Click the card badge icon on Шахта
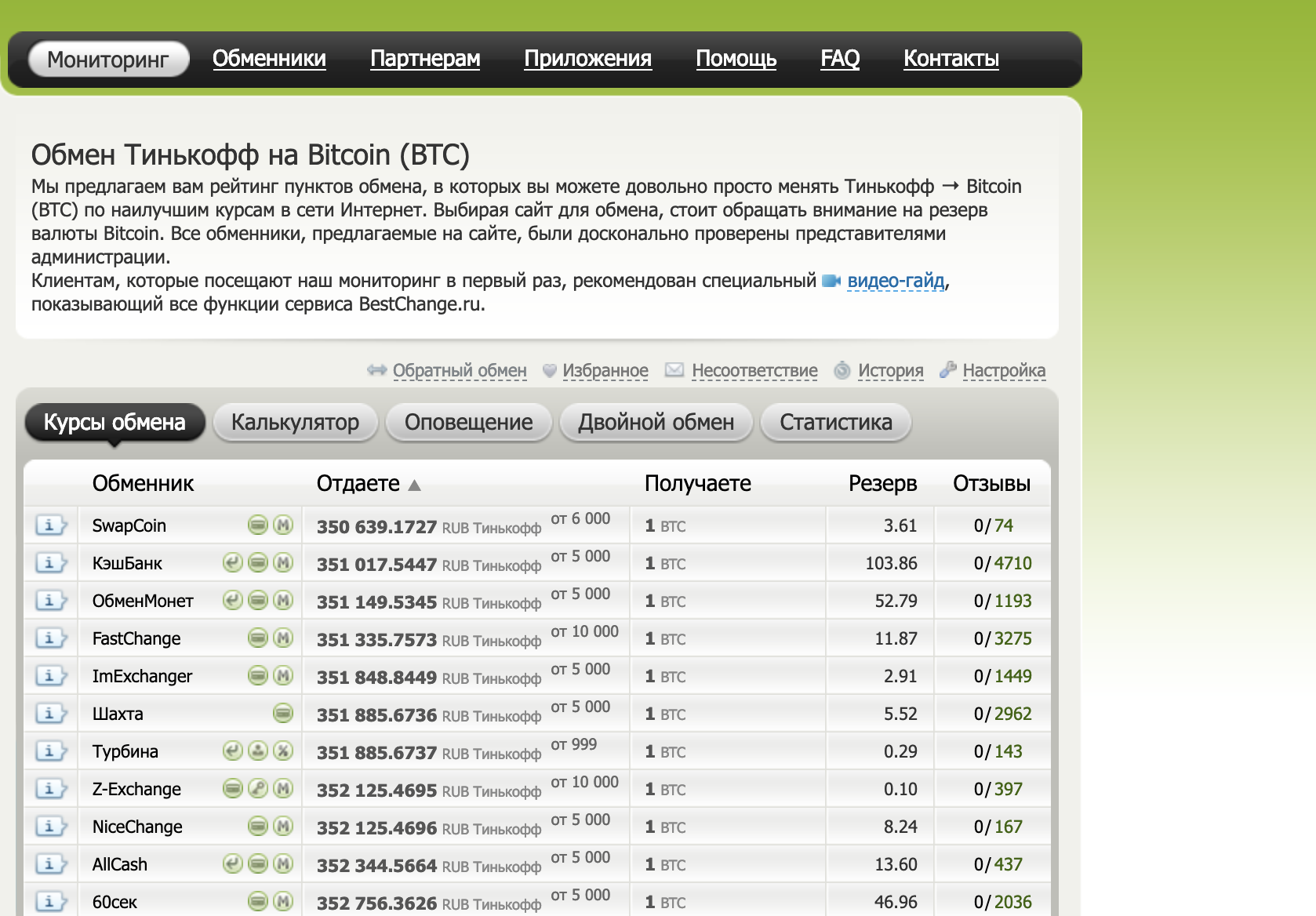This screenshot has height=916, width=1316. click(x=283, y=713)
